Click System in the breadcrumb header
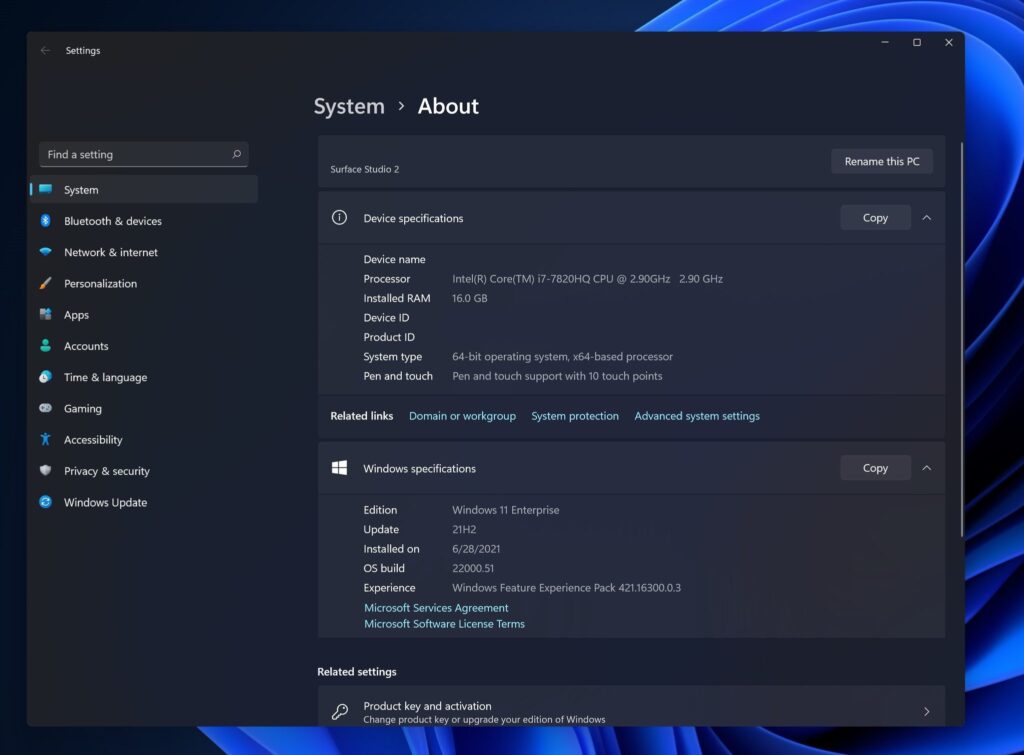The width and height of the screenshot is (1024, 755). point(348,105)
